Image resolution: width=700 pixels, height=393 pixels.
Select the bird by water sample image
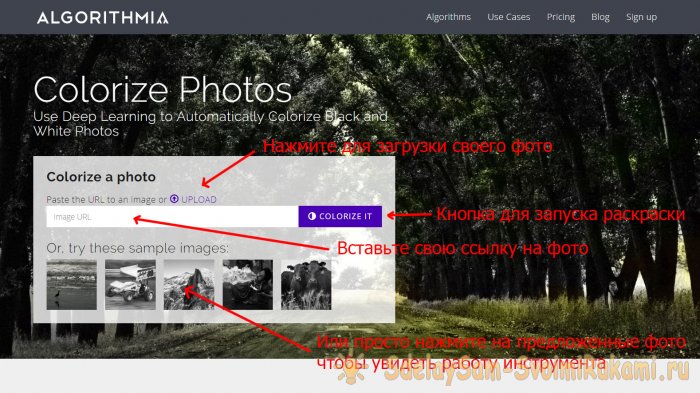(71, 285)
